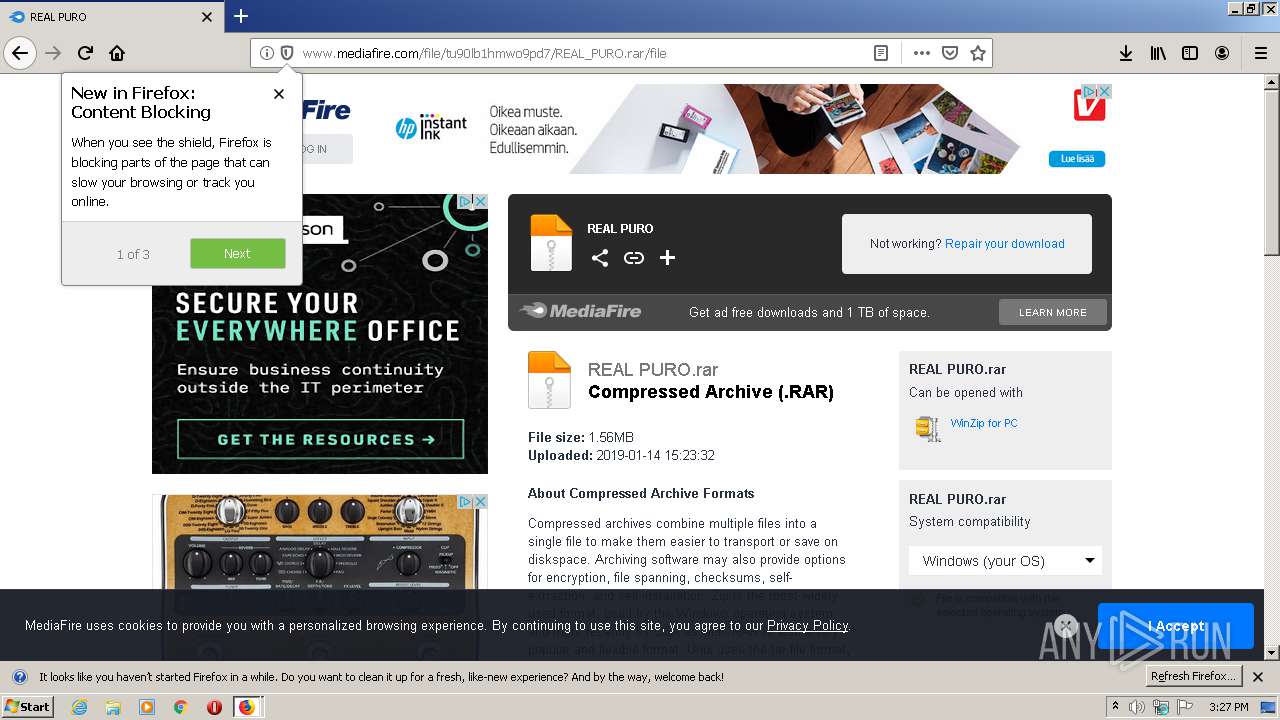Close the Firefox refresh notification bar
Image resolution: width=1280 pixels, height=720 pixels.
[1258, 677]
